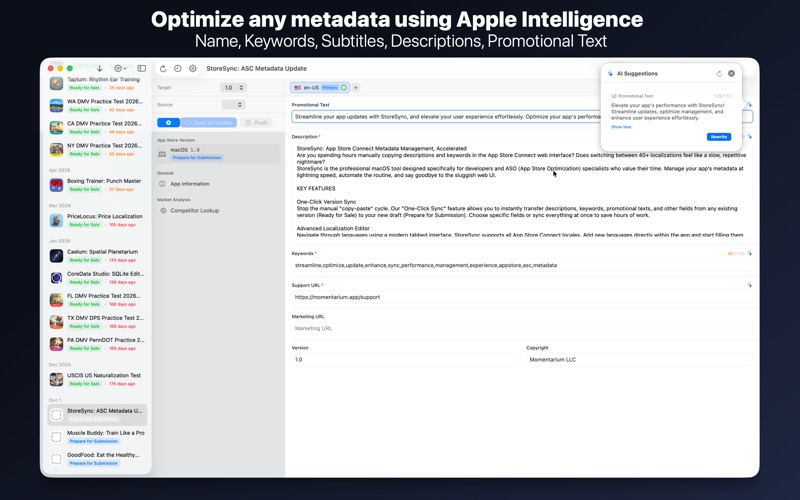Click the Version field showing 1.0
800x500 pixels.
405,360
